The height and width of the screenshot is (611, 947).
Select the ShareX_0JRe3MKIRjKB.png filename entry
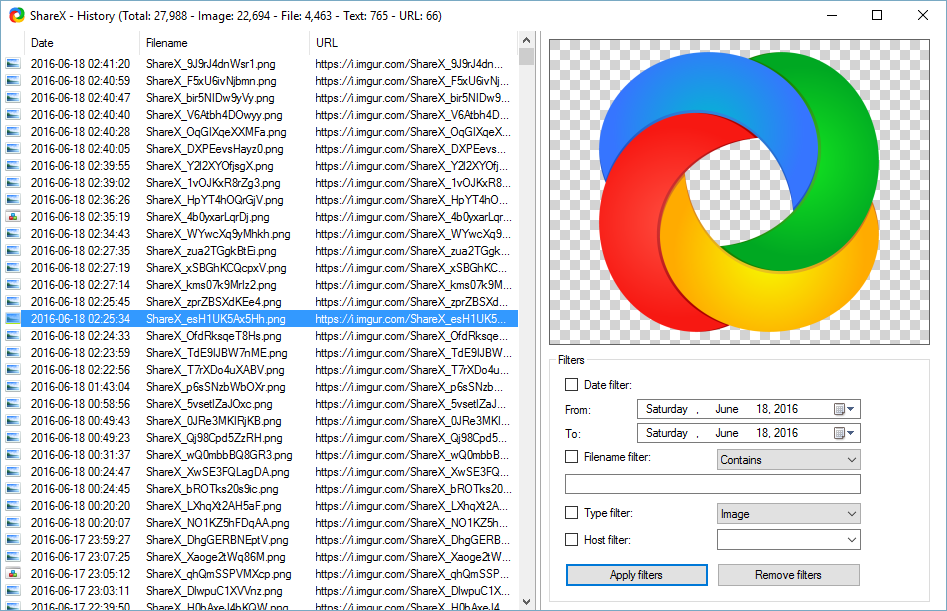pyautogui.click(x=214, y=421)
